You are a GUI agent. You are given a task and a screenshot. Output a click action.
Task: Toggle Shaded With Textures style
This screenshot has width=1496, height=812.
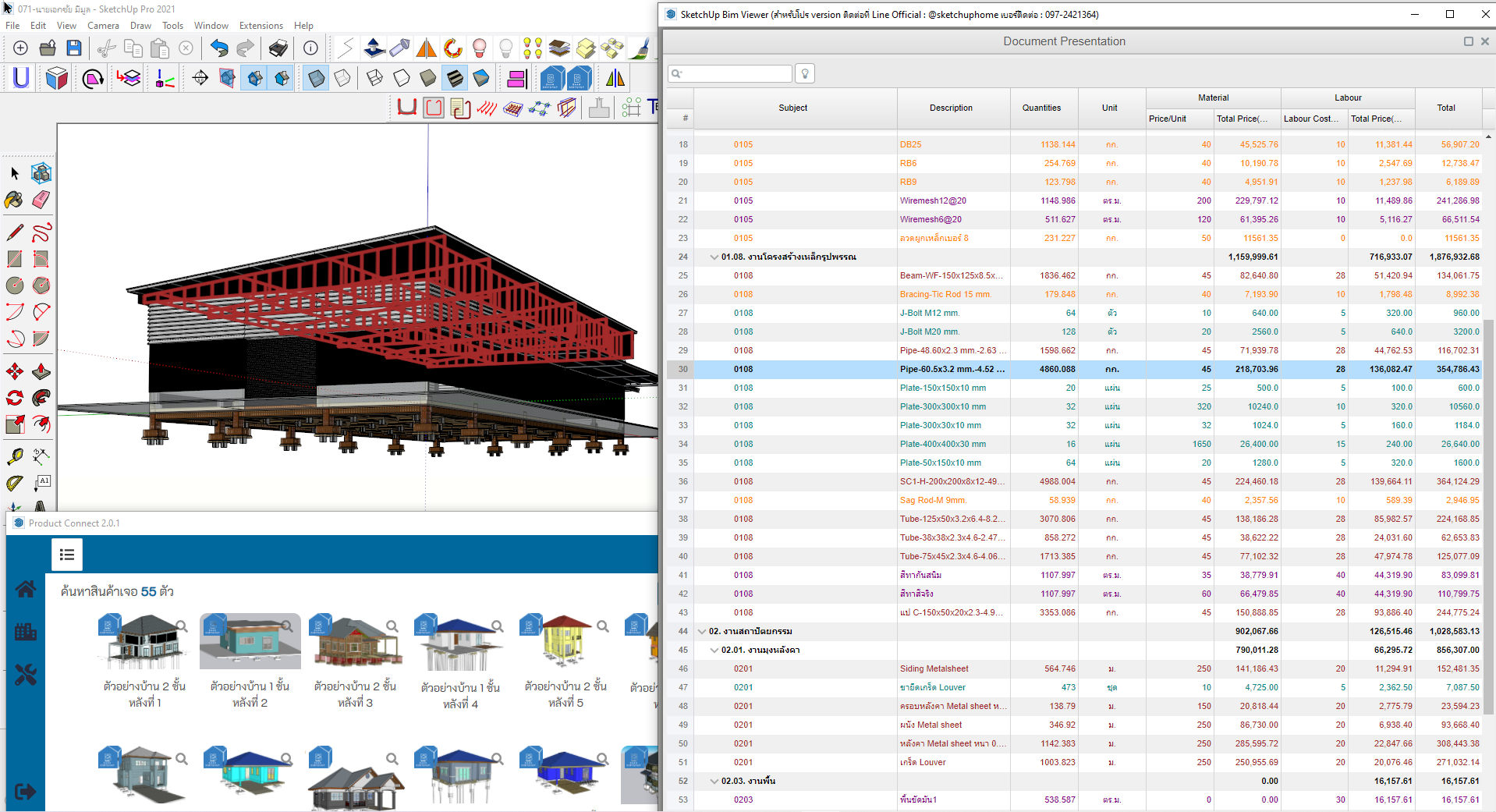(x=455, y=78)
